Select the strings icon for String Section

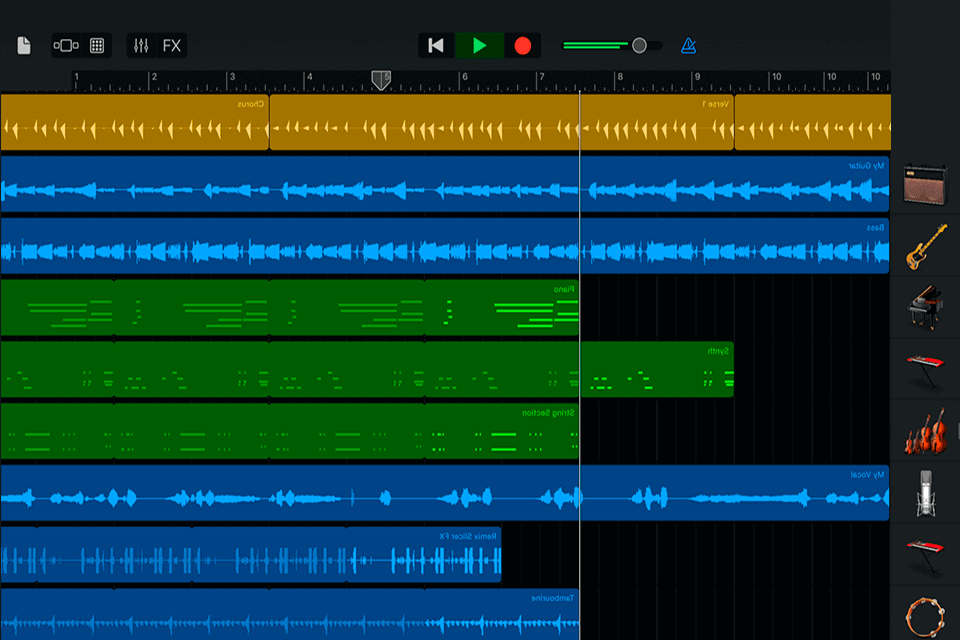[x=925, y=430]
